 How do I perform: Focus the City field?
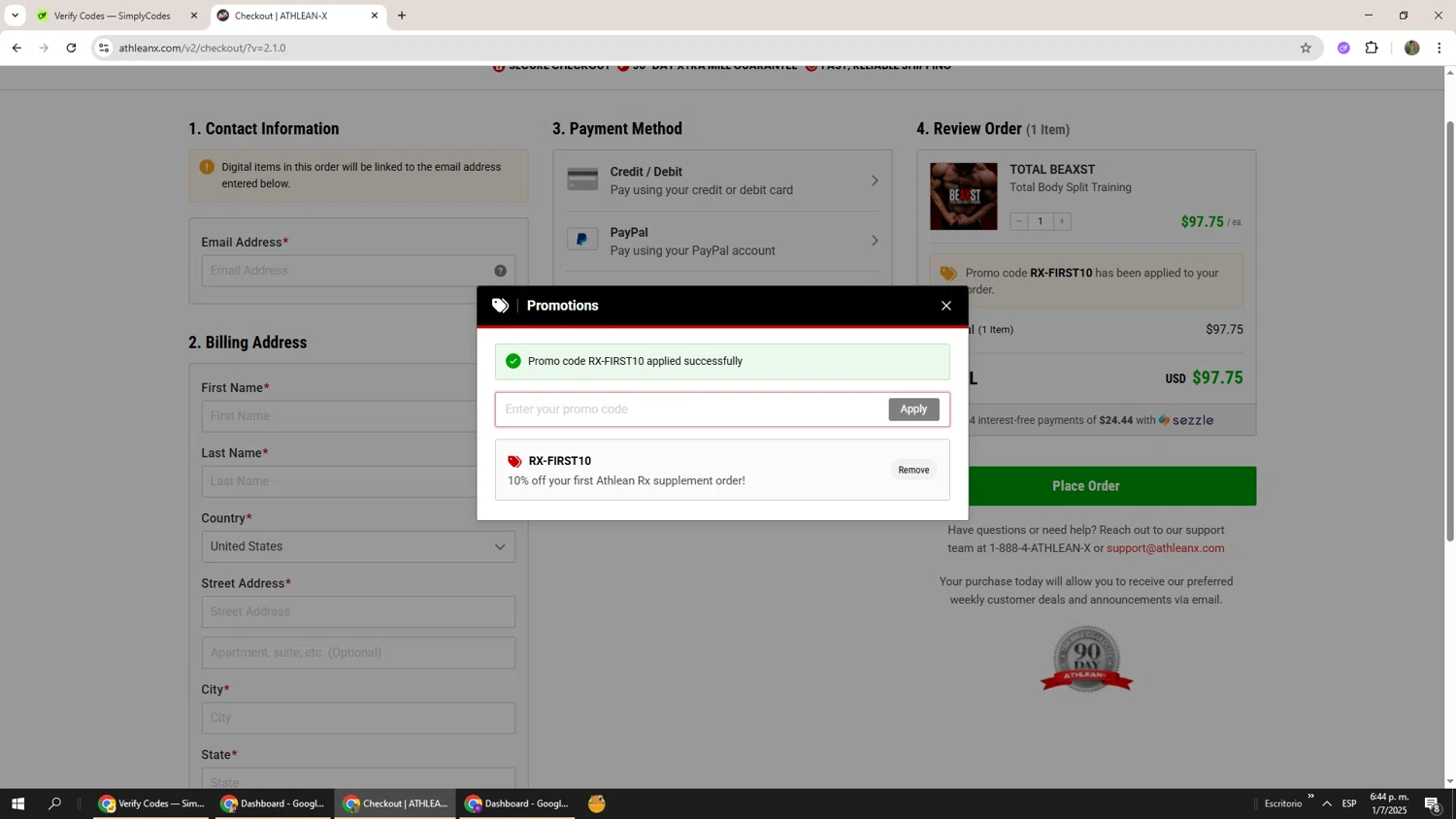pyautogui.click(x=358, y=718)
